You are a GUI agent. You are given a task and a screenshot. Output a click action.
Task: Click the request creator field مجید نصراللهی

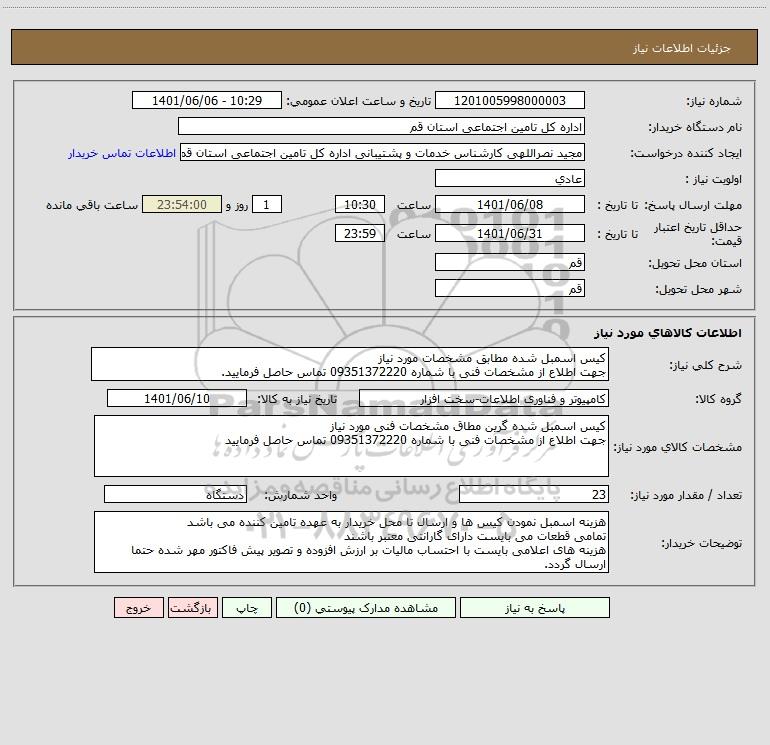click(383, 153)
